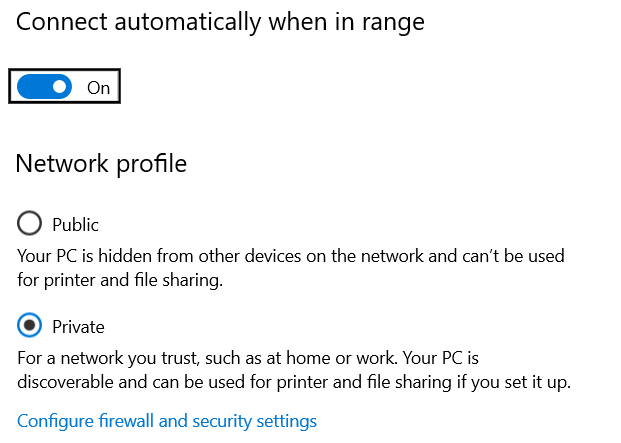Open Configure firewall and security settings
The image size is (621, 443).
[x=167, y=421]
